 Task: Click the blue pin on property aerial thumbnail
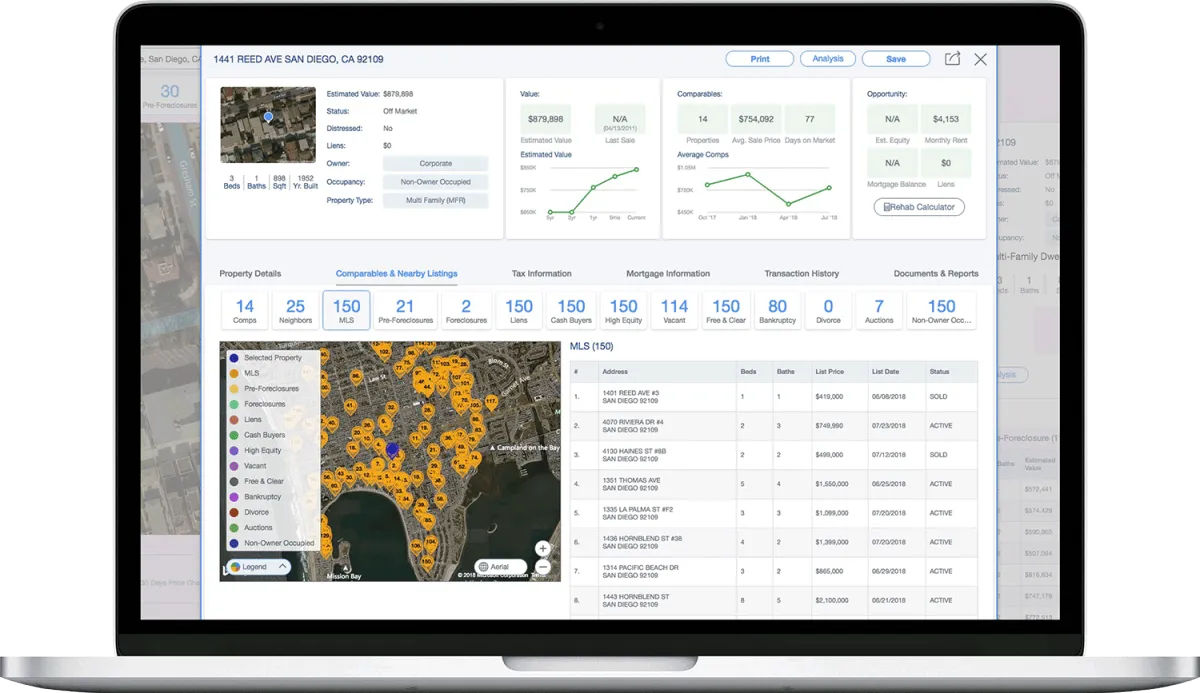pos(268,117)
